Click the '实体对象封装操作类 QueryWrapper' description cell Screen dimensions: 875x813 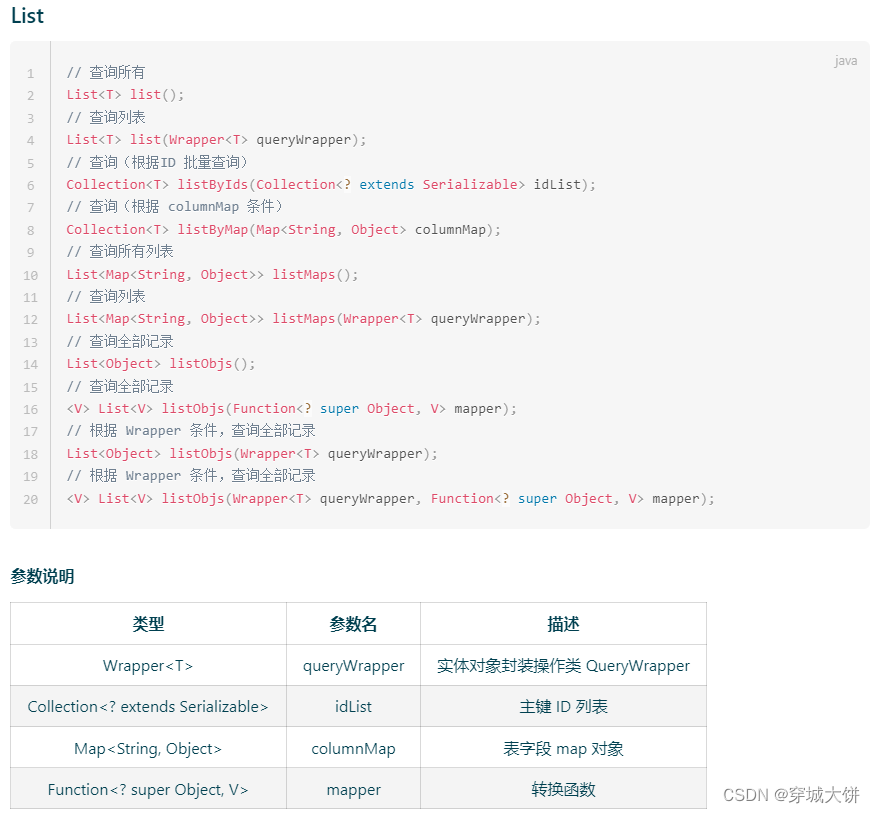click(563, 666)
